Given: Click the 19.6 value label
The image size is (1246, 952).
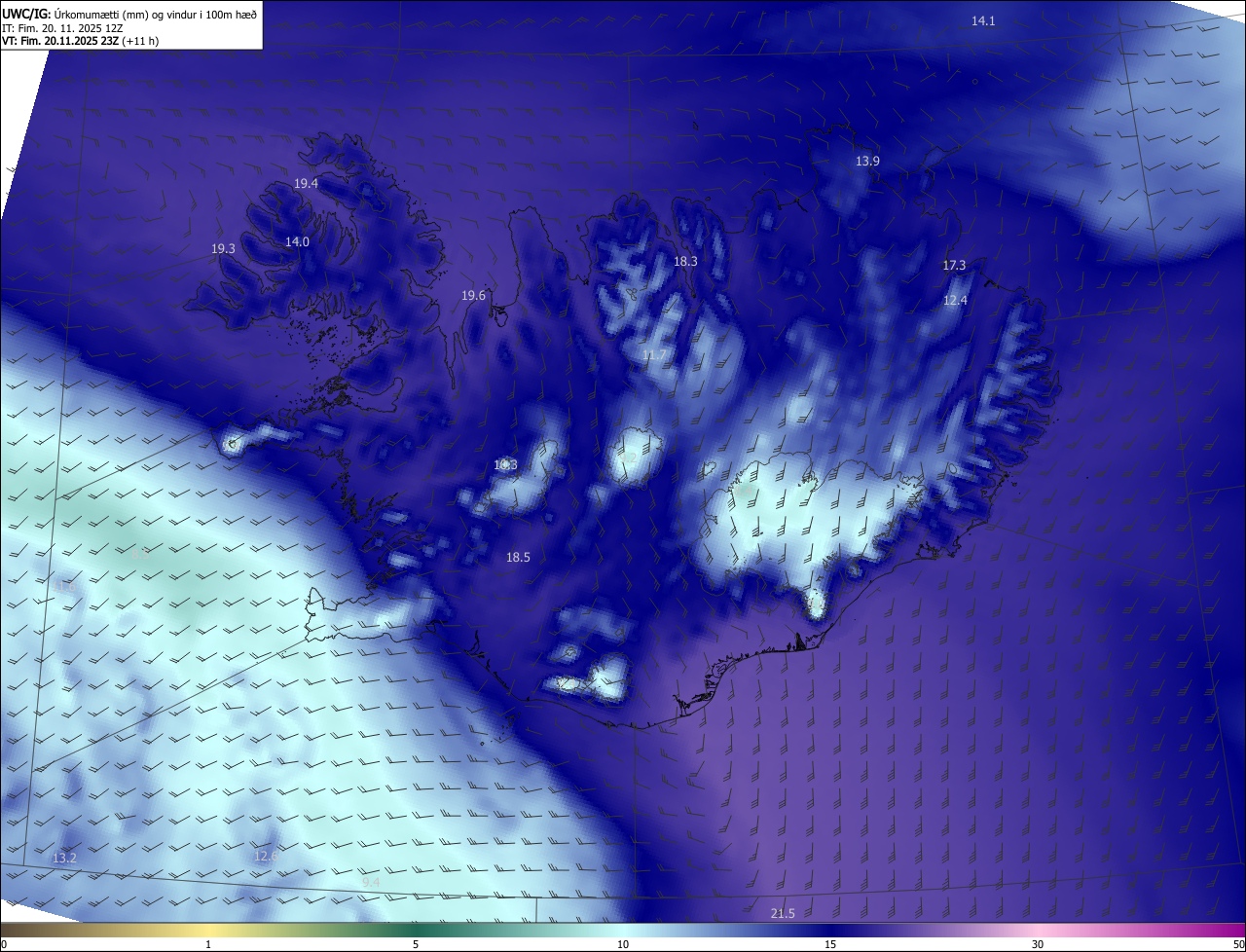Looking at the screenshot, I should 473,295.
